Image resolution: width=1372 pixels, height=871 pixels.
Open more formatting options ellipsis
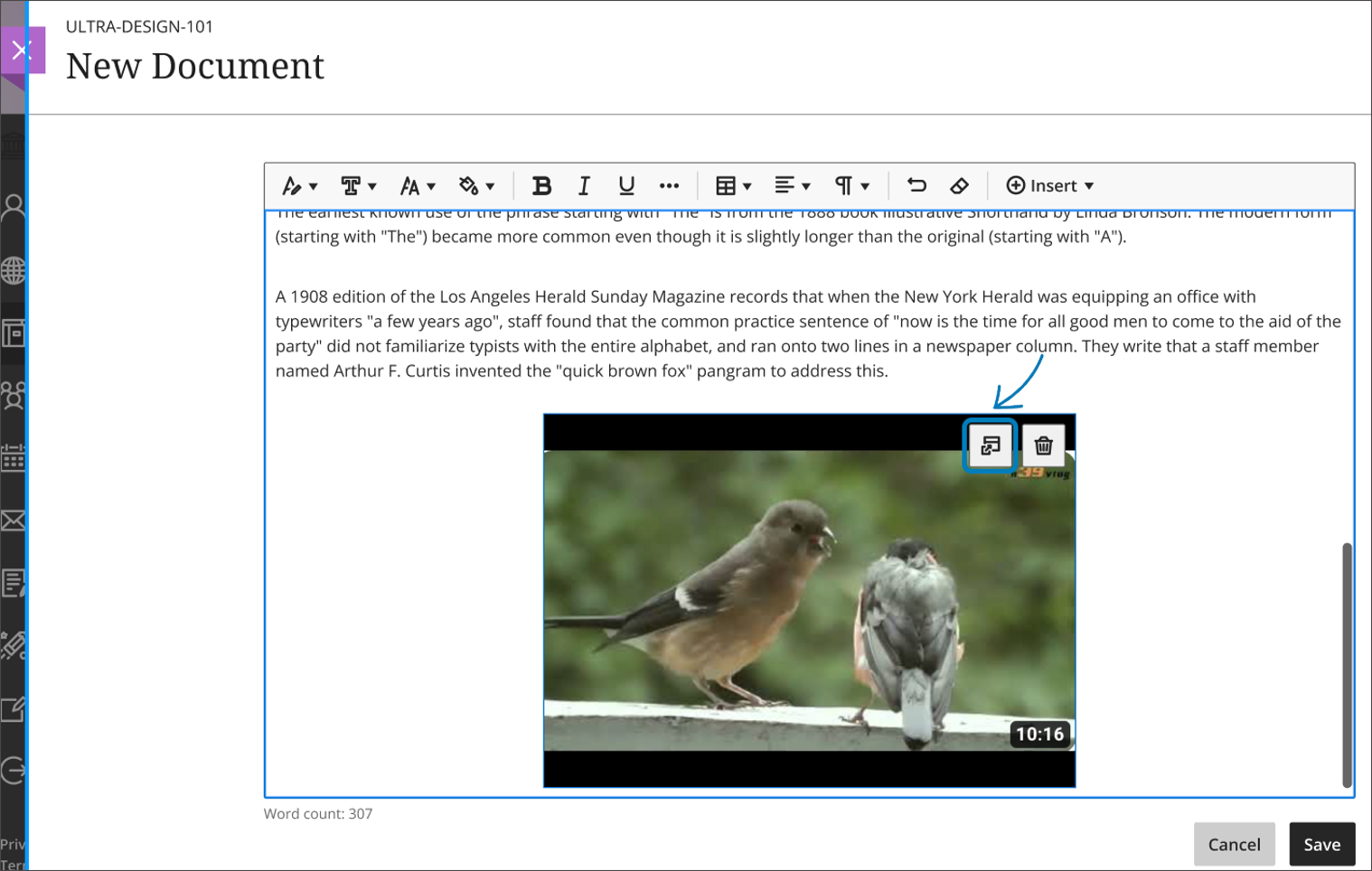tap(669, 186)
